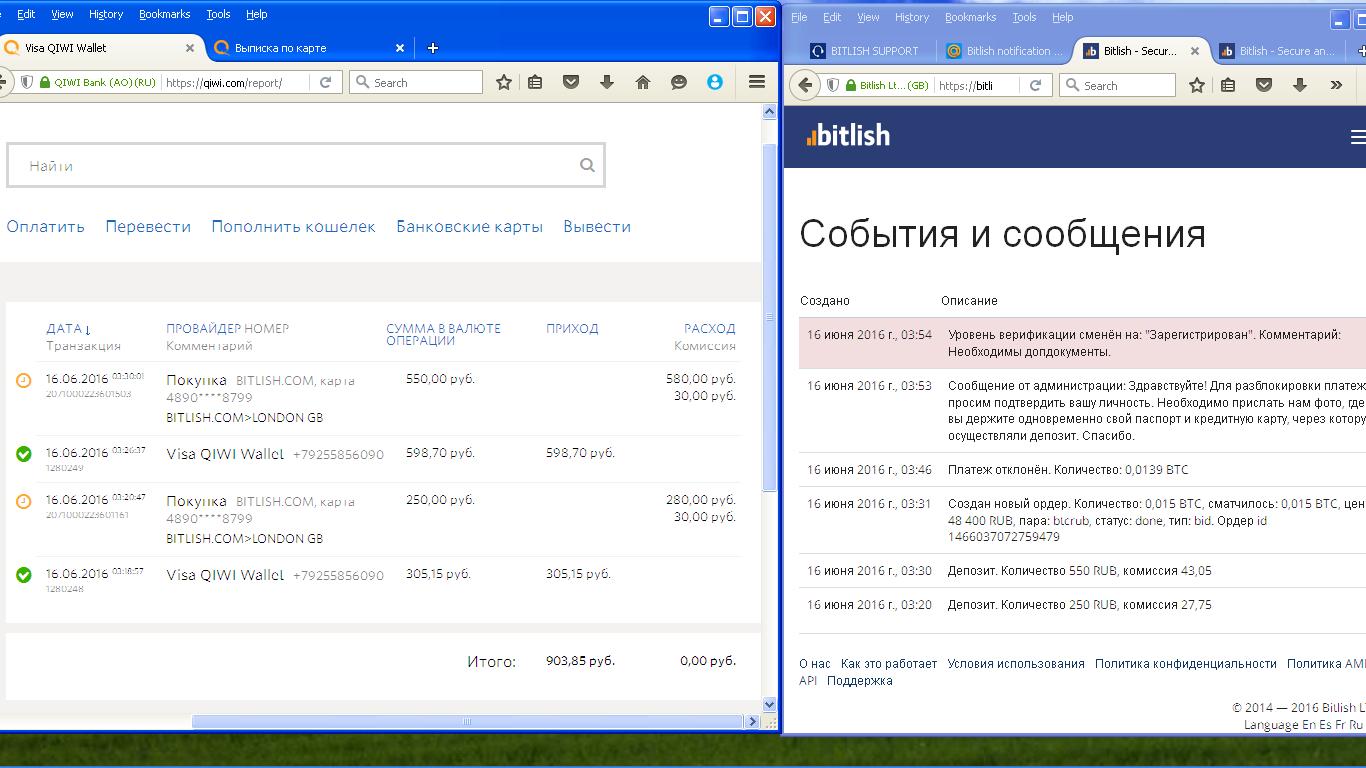Close the Visa QIWI Wallet tab
The image size is (1366, 768).
[x=190, y=48]
